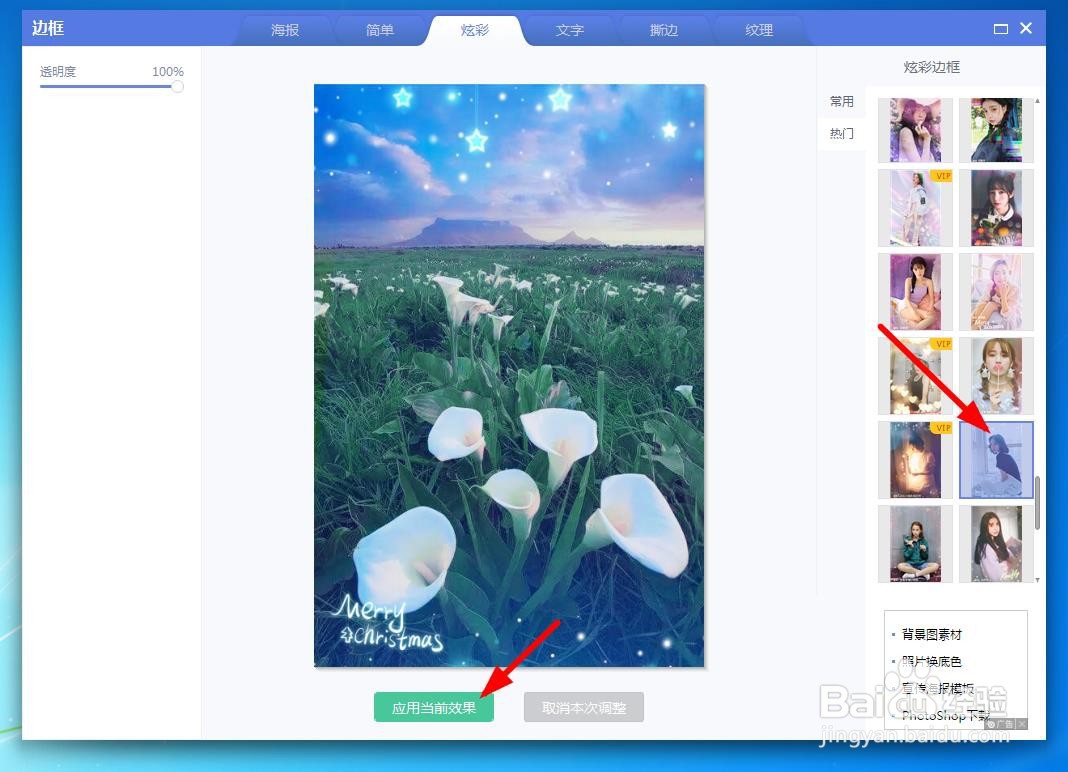Open the 背景图素材 ad link
The image size is (1068, 772).
pyautogui.click(x=931, y=634)
